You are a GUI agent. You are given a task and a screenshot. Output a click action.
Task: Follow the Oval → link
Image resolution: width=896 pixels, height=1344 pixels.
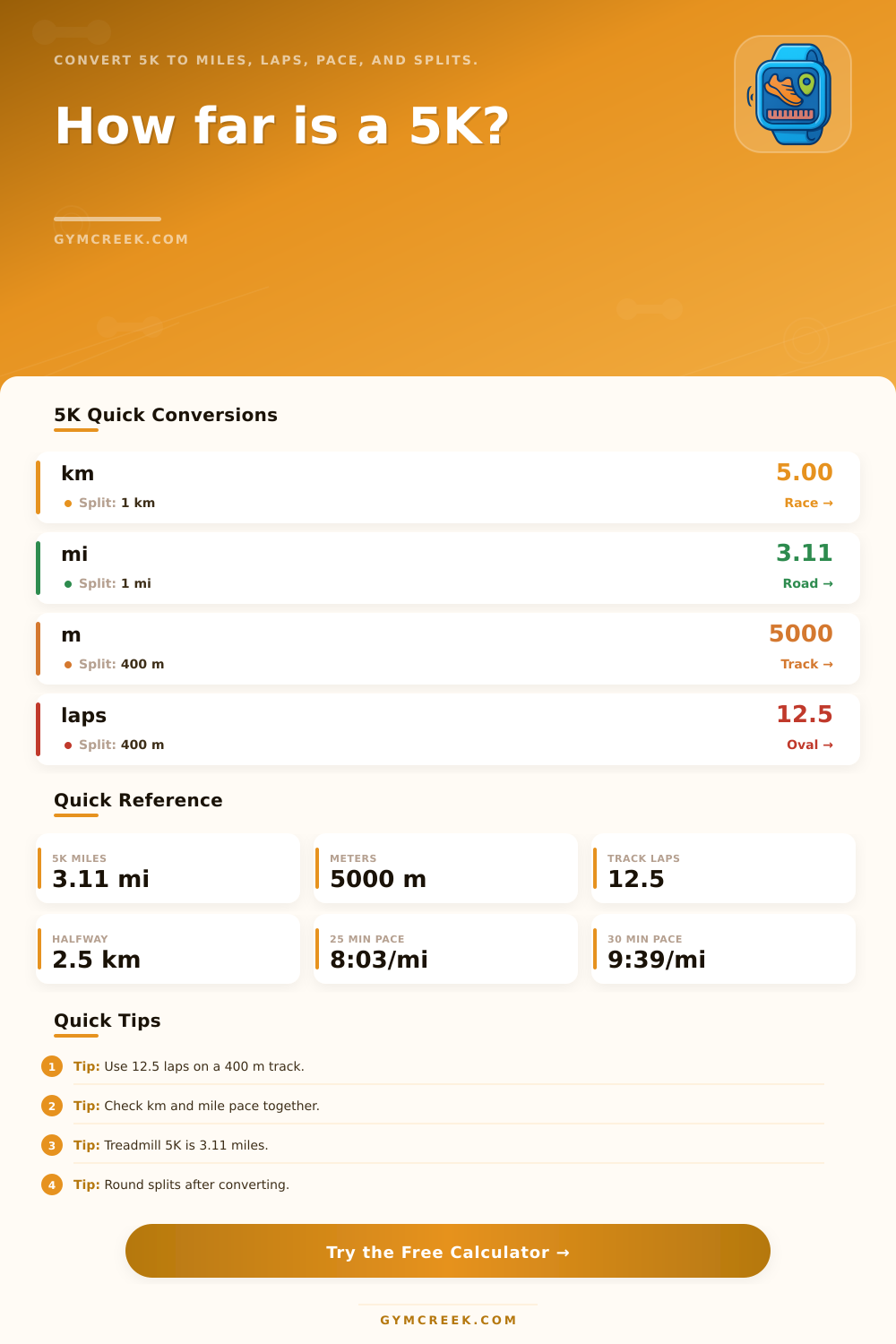point(810,745)
